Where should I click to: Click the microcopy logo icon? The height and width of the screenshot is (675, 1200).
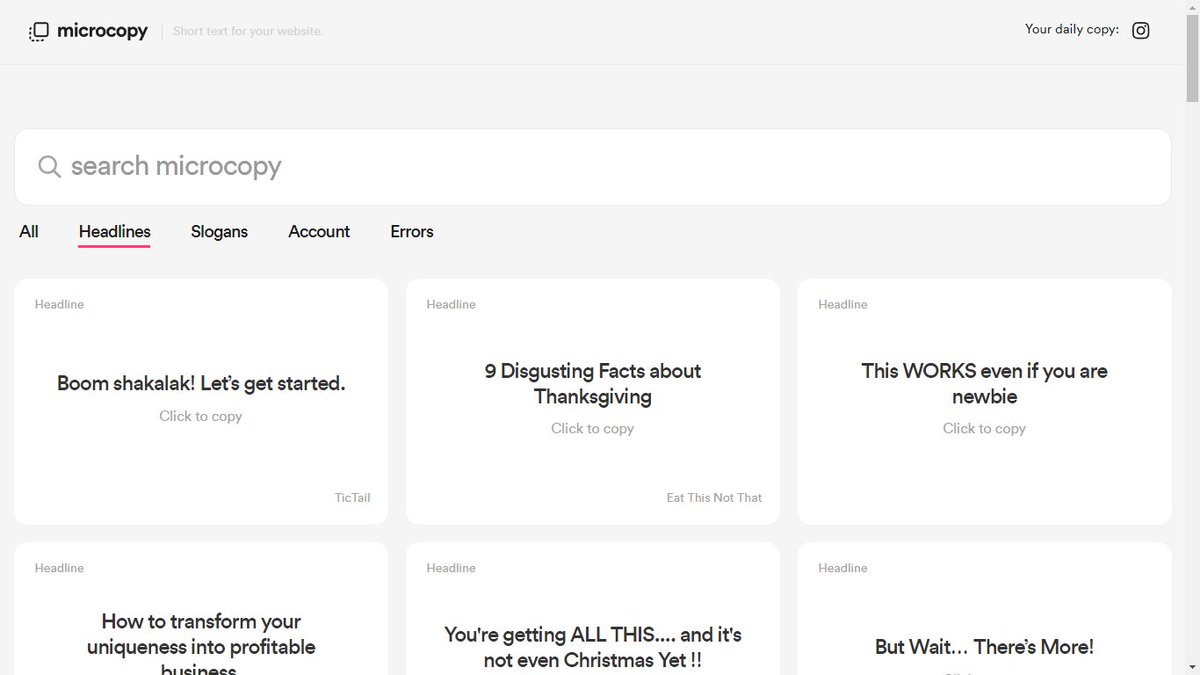(38, 31)
